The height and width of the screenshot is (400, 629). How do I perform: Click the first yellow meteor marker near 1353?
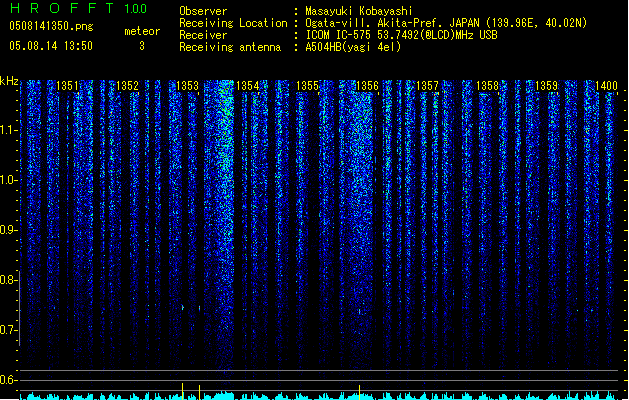pyautogui.click(x=183, y=391)
